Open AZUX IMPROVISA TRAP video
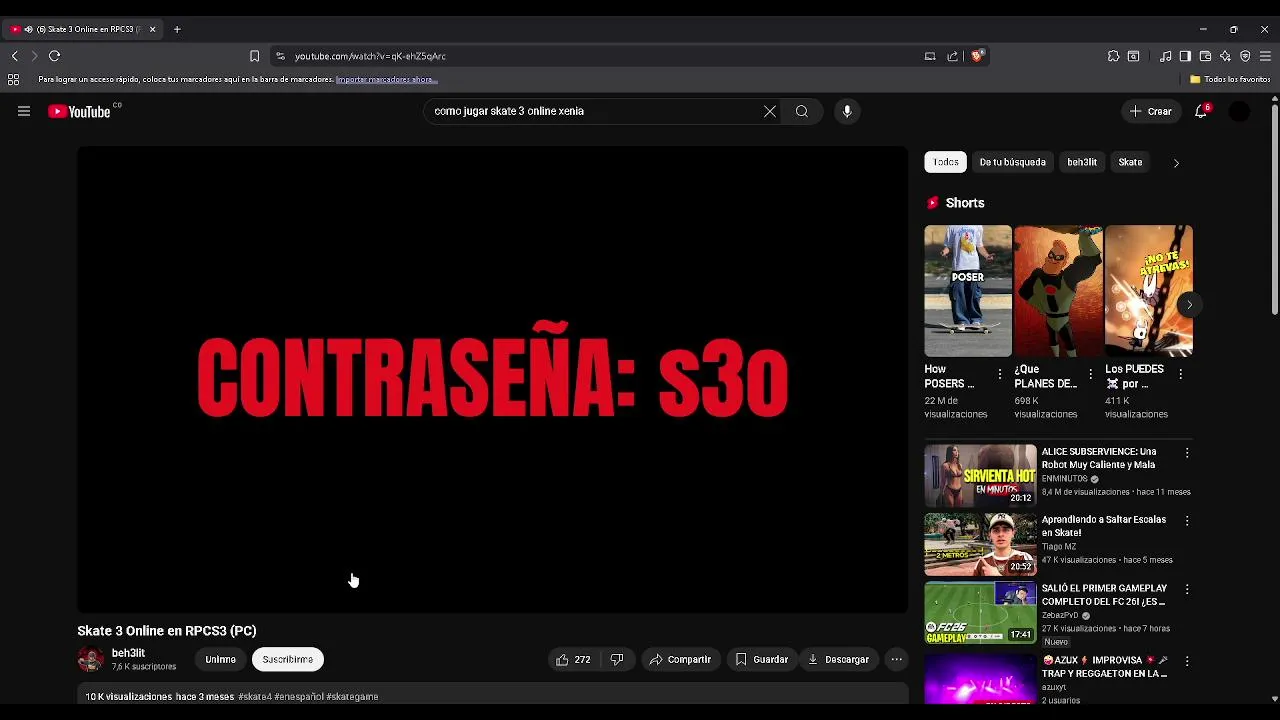 click(x=980, y=678)
